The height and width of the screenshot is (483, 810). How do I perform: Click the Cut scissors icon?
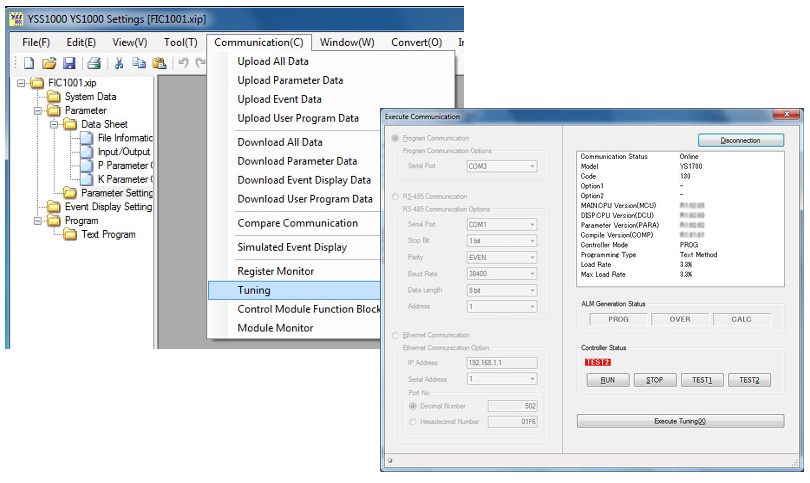(118, 62)
